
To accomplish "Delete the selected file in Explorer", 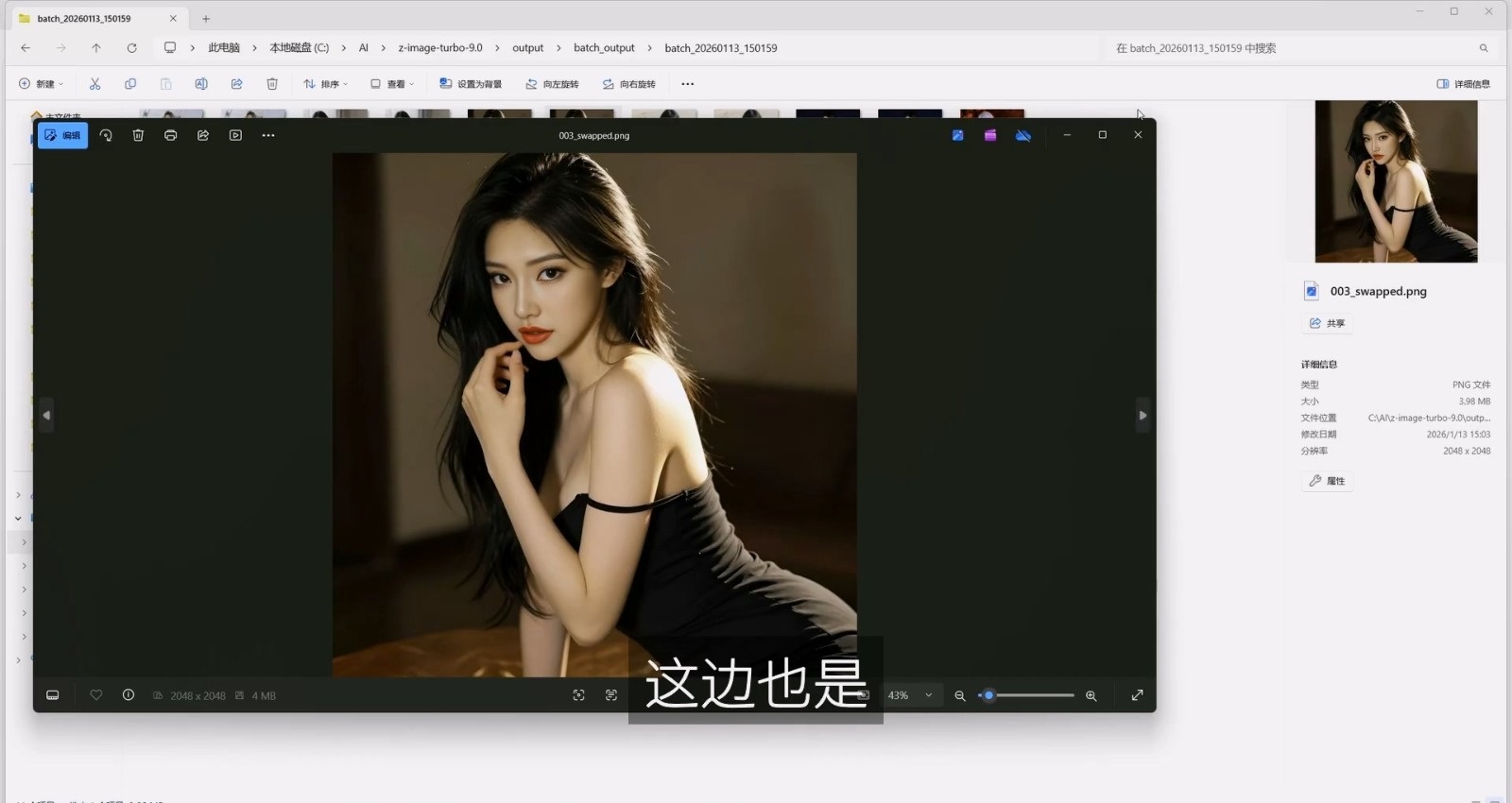I will coord(272,84).
